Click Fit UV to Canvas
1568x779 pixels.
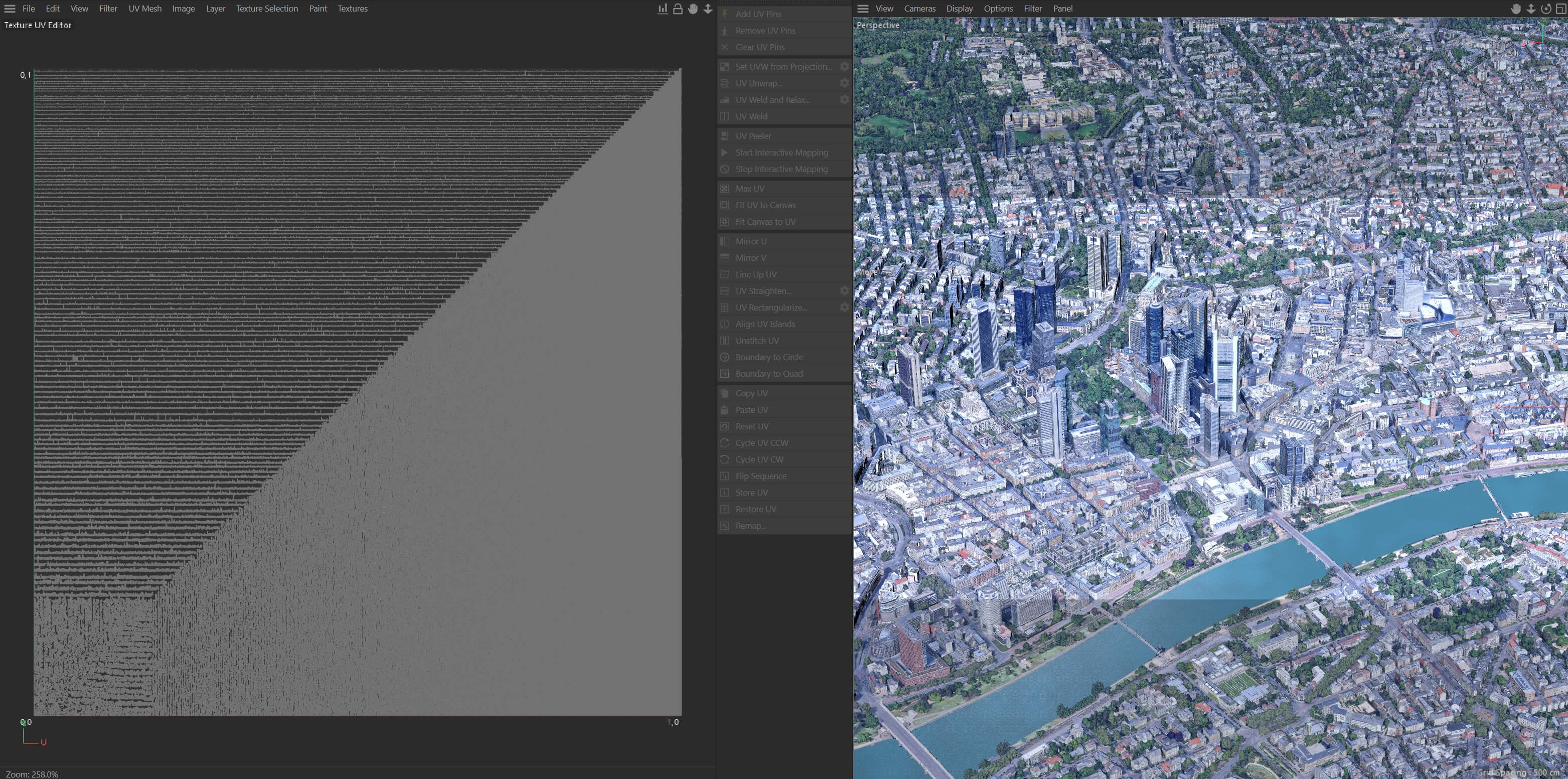(x=784, y=205)
